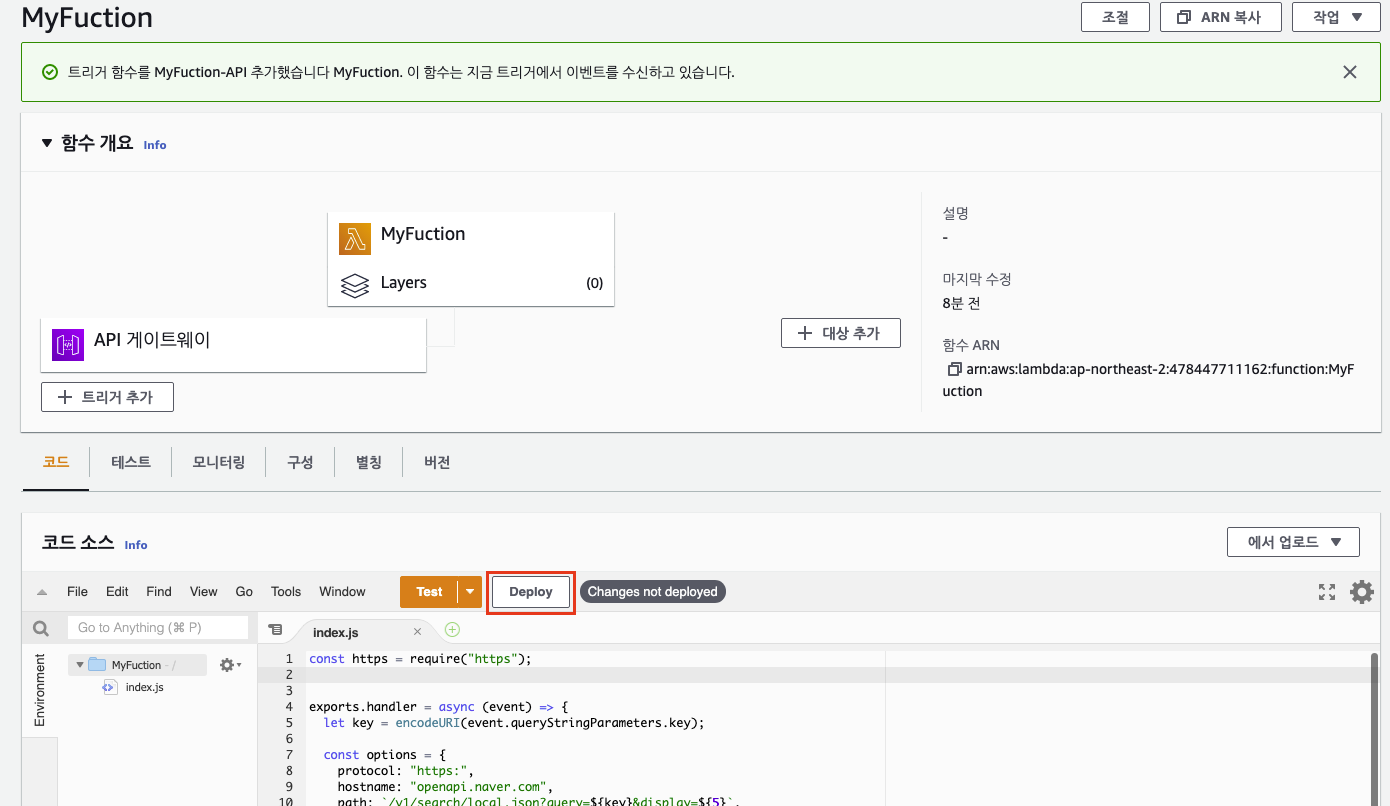The height and width of the screenshot is (806, 1390).
Task: Switch to the 구성 tab
Action: 300,462
